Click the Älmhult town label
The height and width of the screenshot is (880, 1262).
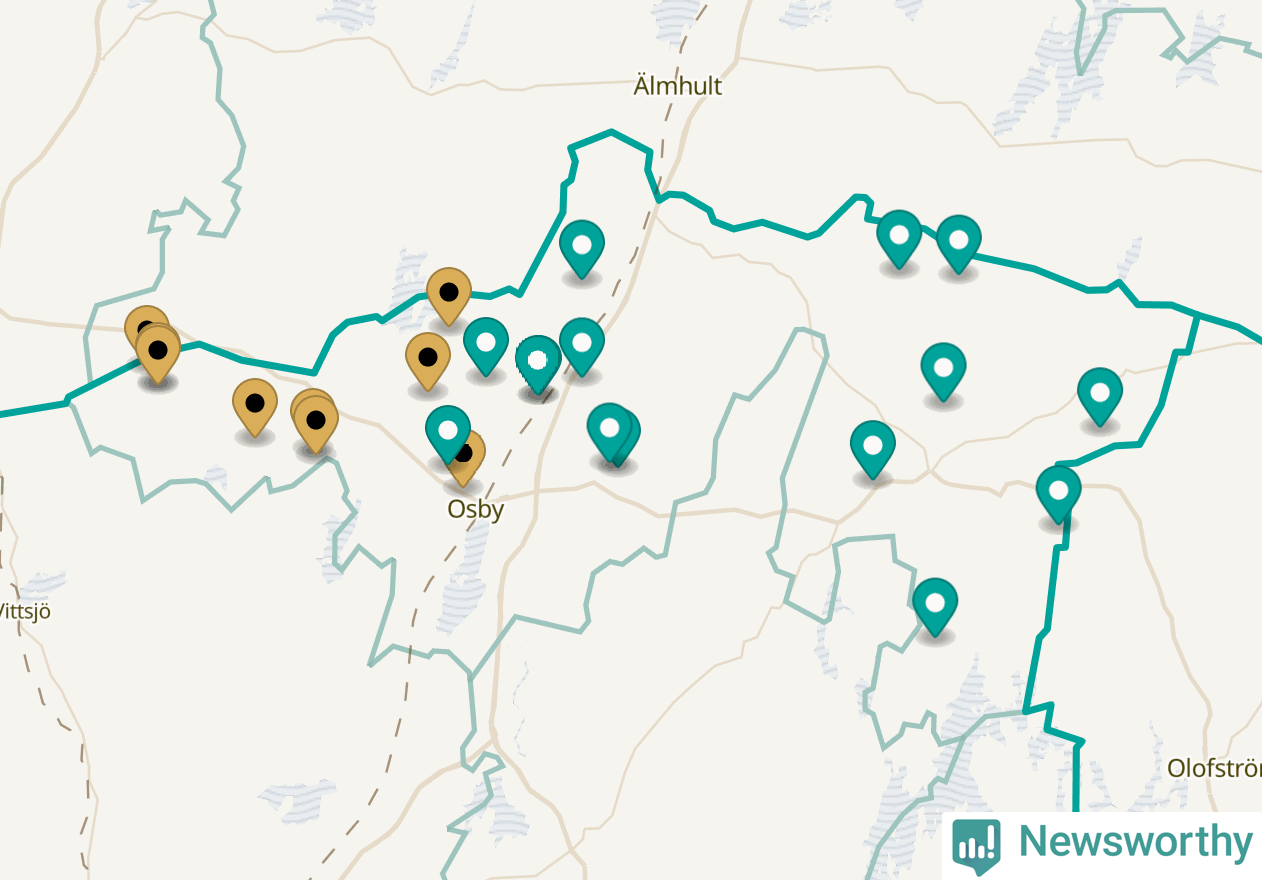677,86
